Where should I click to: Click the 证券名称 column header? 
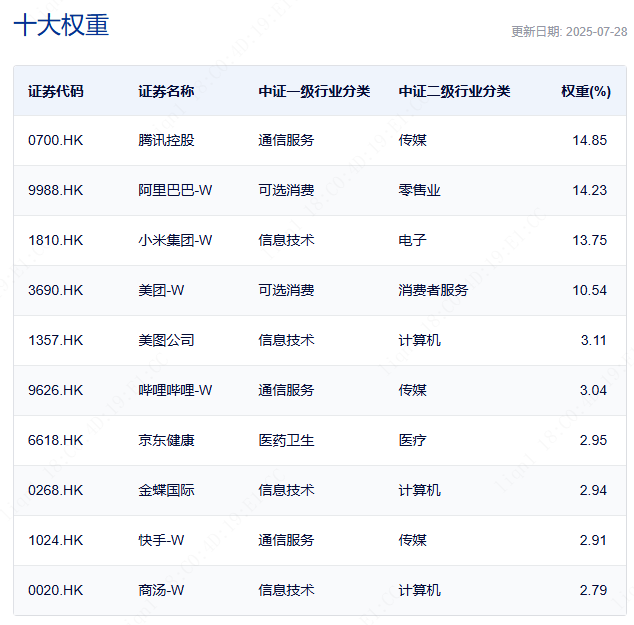[166, 91]
